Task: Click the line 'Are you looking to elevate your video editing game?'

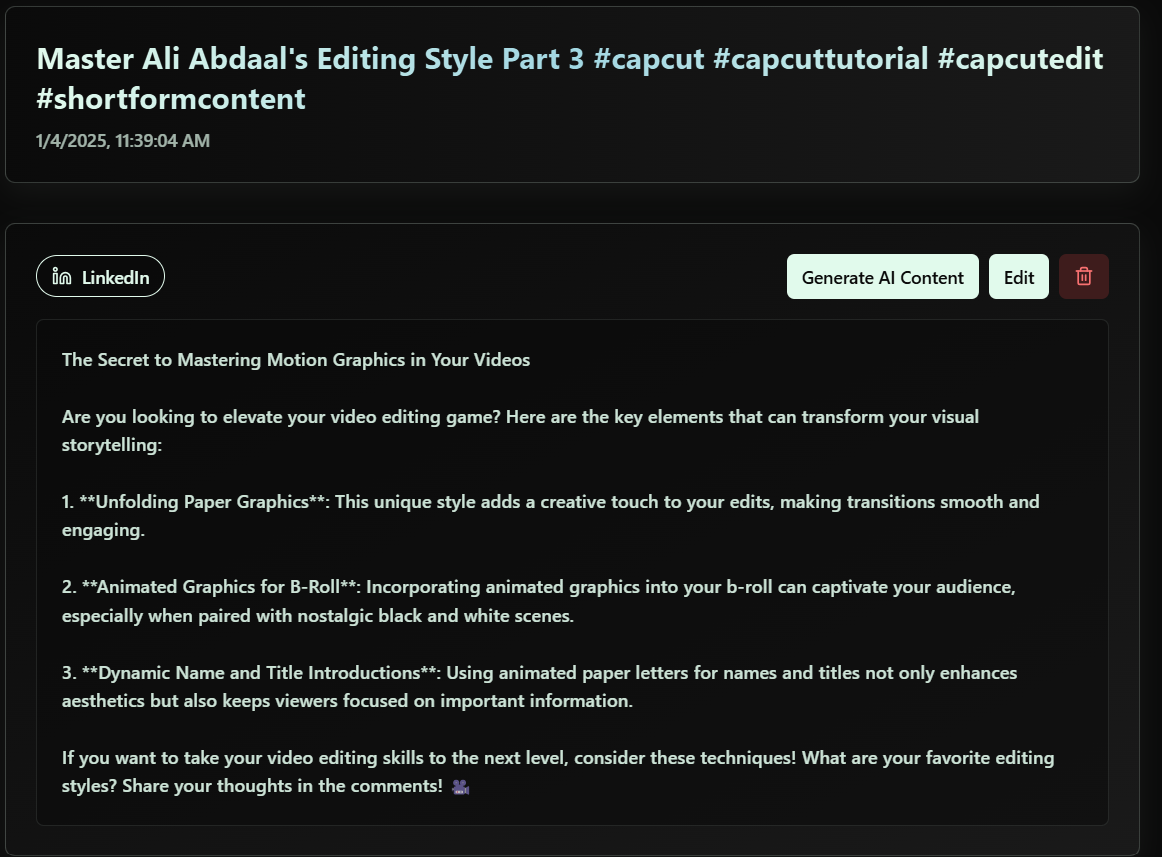Action: [282, 417]
